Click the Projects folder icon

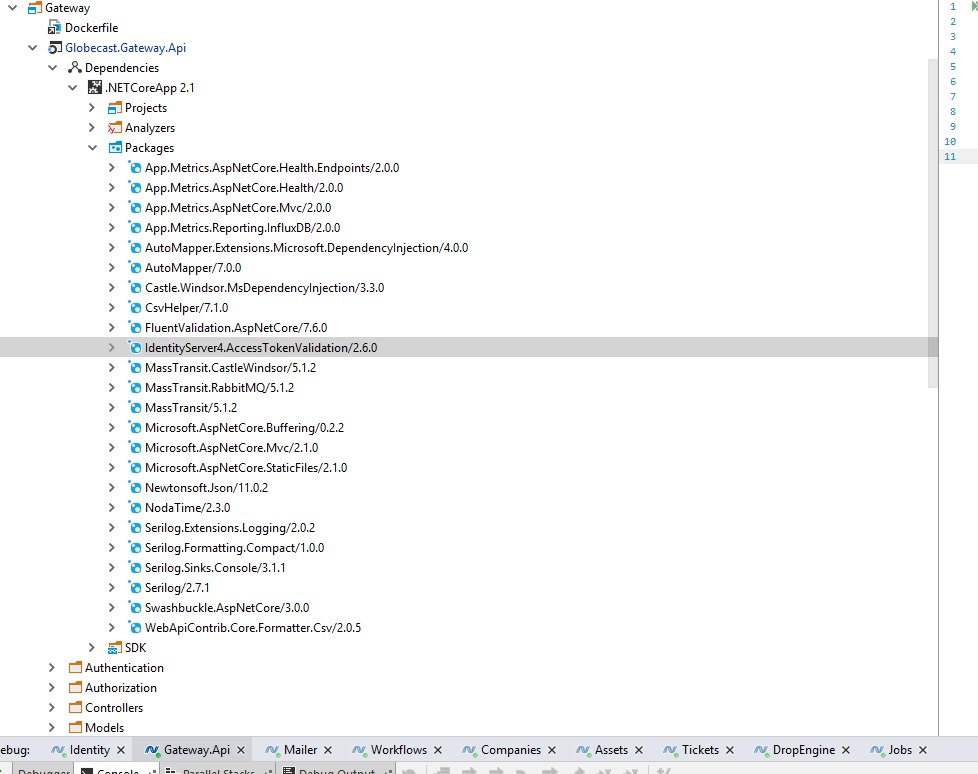[115, 108]
